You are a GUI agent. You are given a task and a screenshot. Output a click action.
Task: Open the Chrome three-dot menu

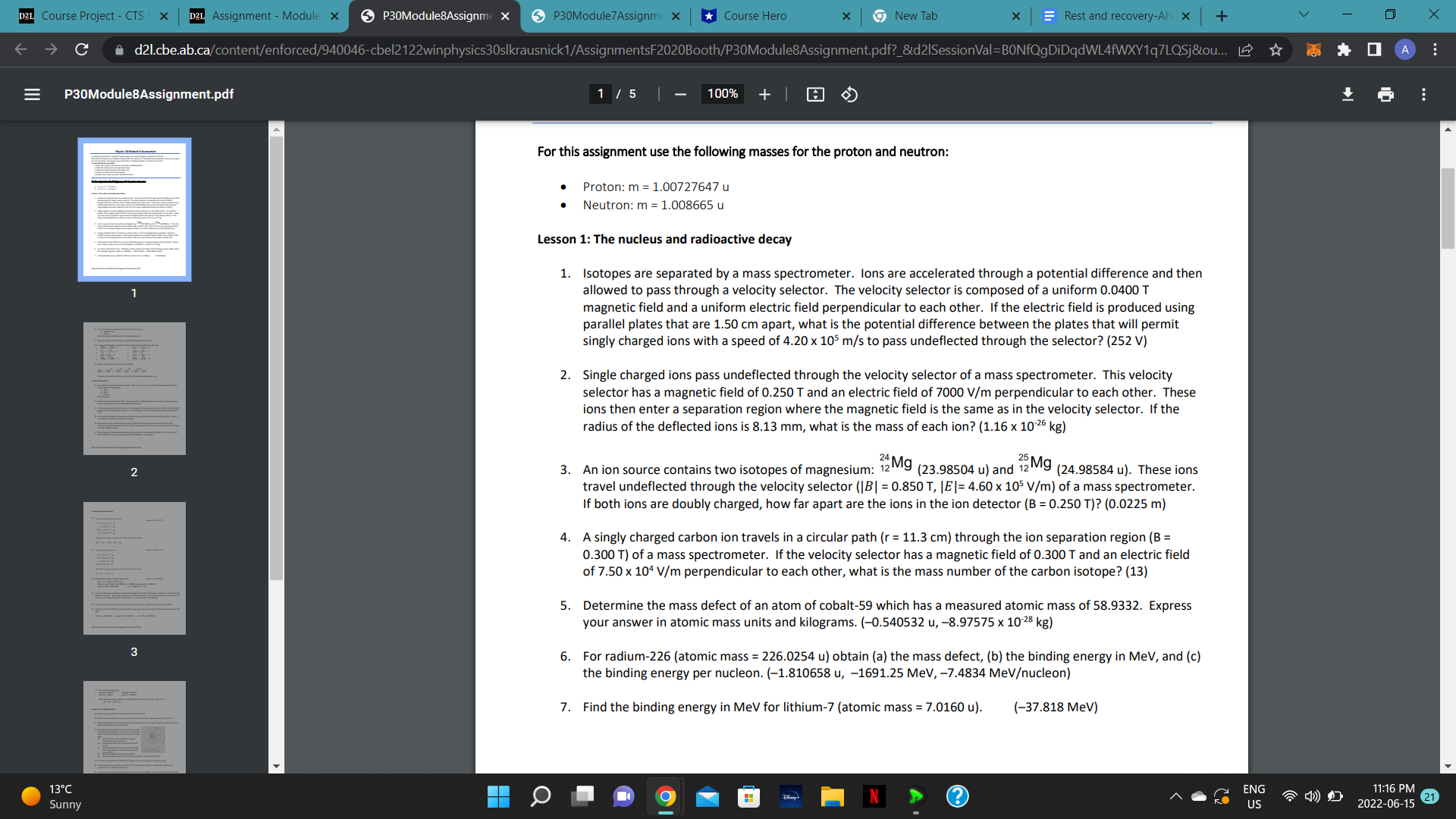[x=1435, y=49]
